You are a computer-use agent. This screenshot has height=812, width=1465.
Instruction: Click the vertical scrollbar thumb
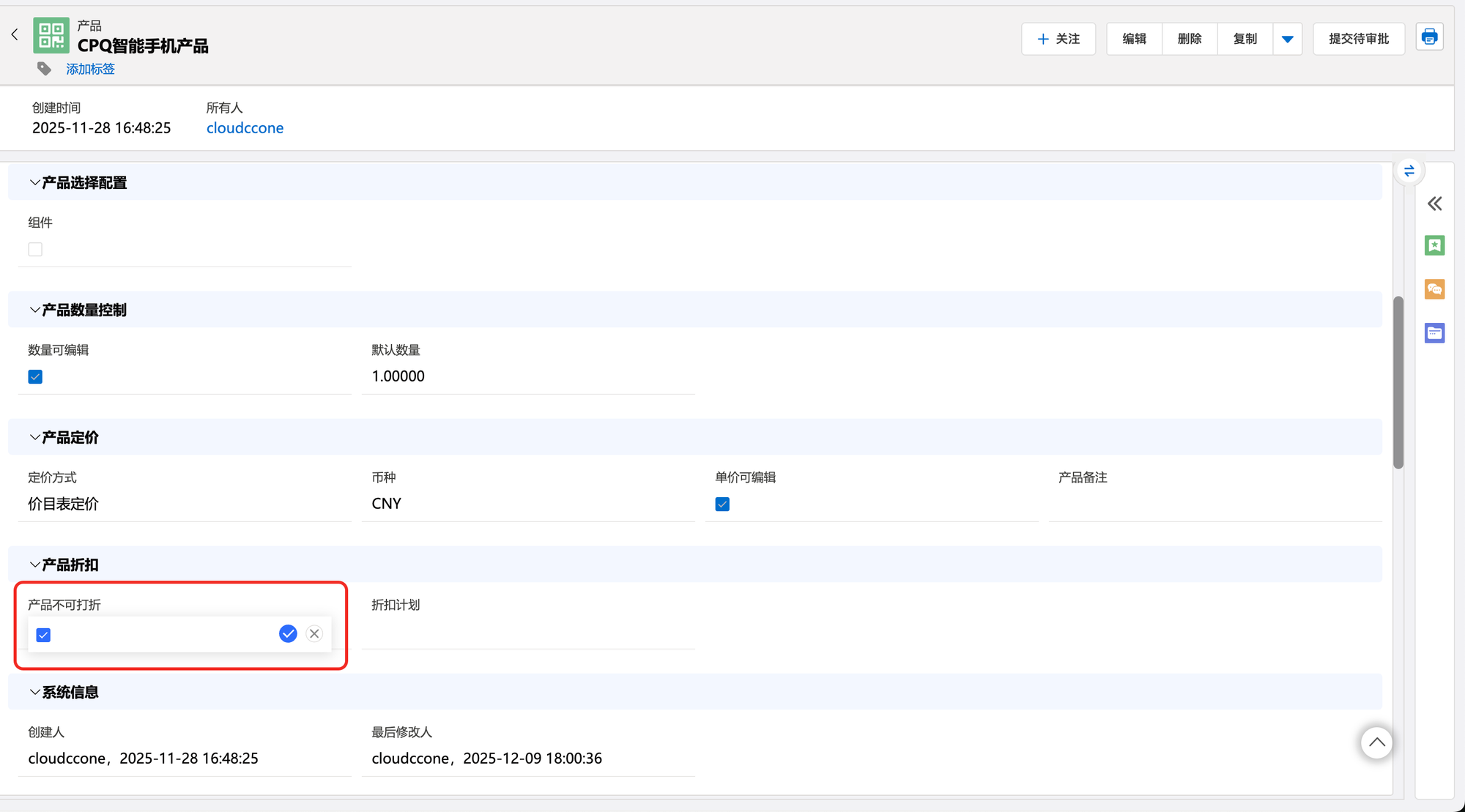coord(1398,381)
